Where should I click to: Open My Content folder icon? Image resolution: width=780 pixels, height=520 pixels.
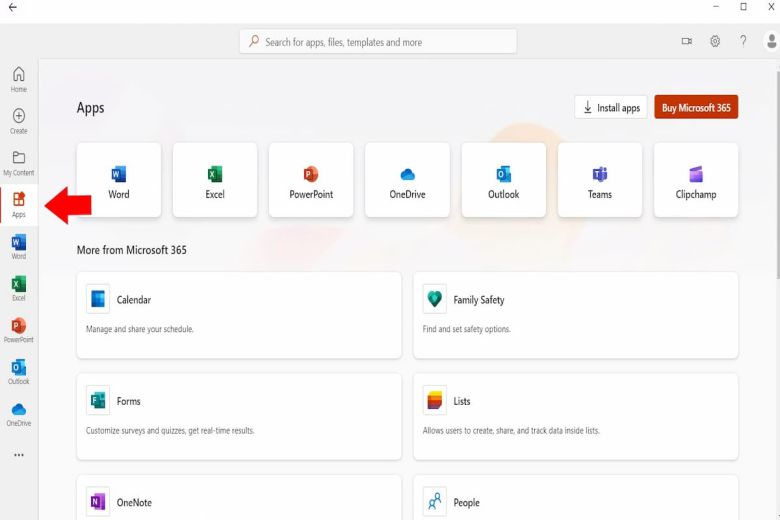(18, 162)
